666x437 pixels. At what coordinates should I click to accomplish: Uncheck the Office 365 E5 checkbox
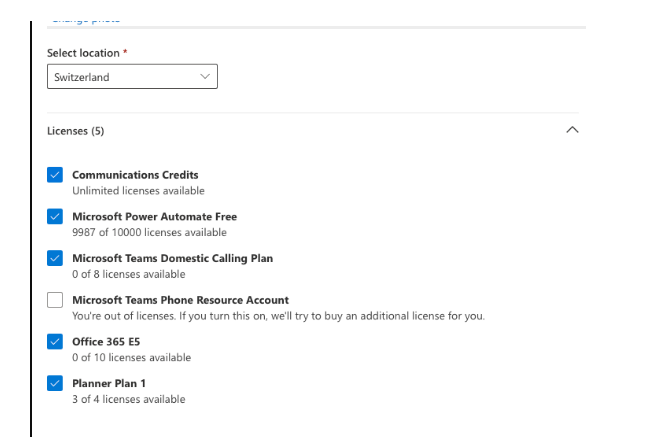[x=55, y=342]
